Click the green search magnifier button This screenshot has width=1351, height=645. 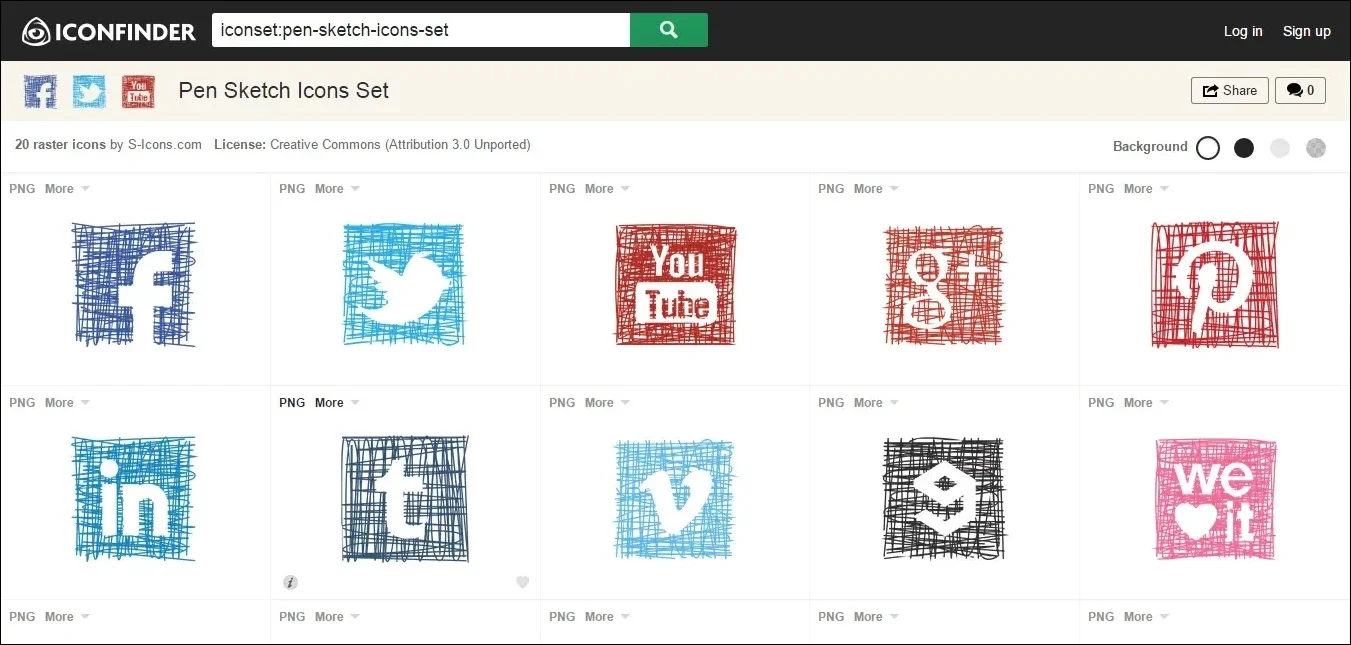pos(668,30)
